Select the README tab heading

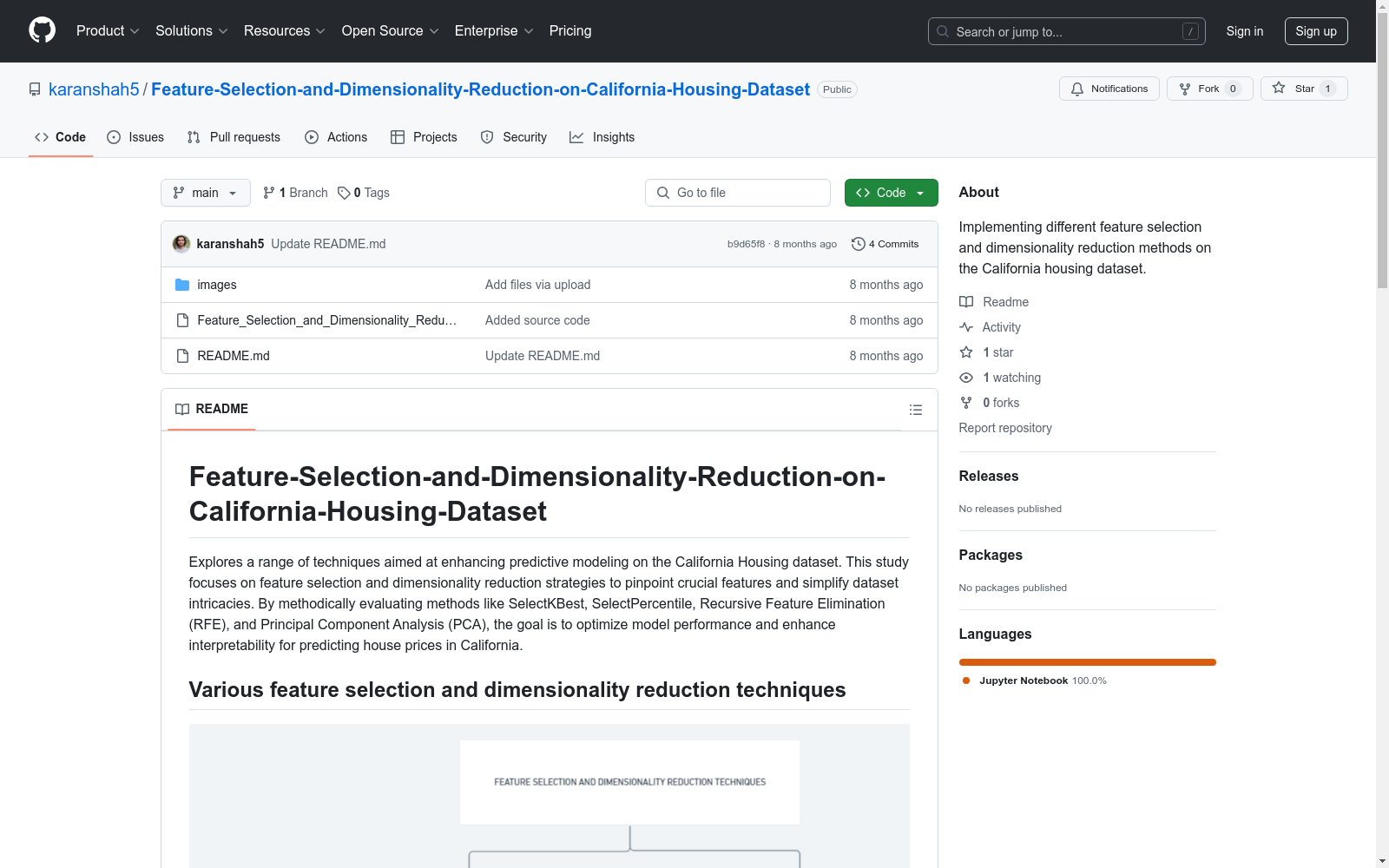[x=212, y=409]
